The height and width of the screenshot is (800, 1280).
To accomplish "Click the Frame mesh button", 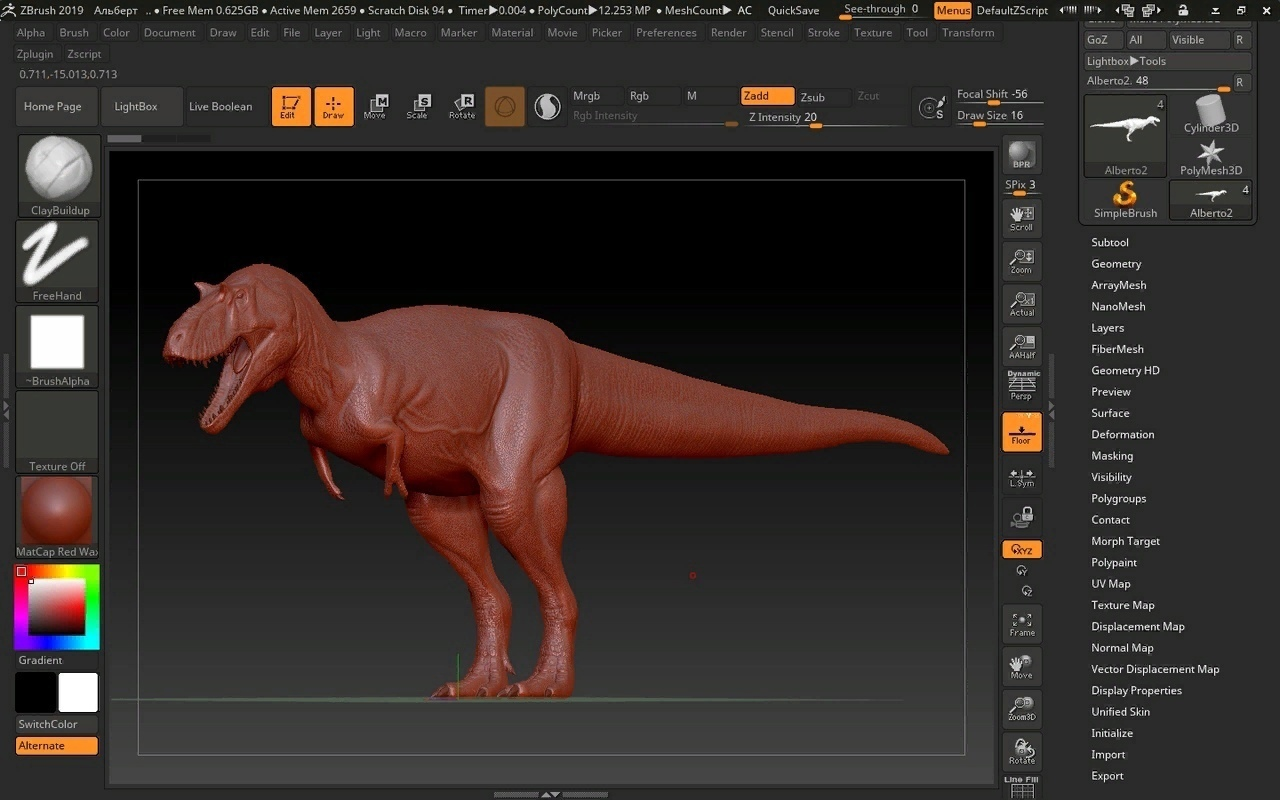I will tap(1022, 624).
